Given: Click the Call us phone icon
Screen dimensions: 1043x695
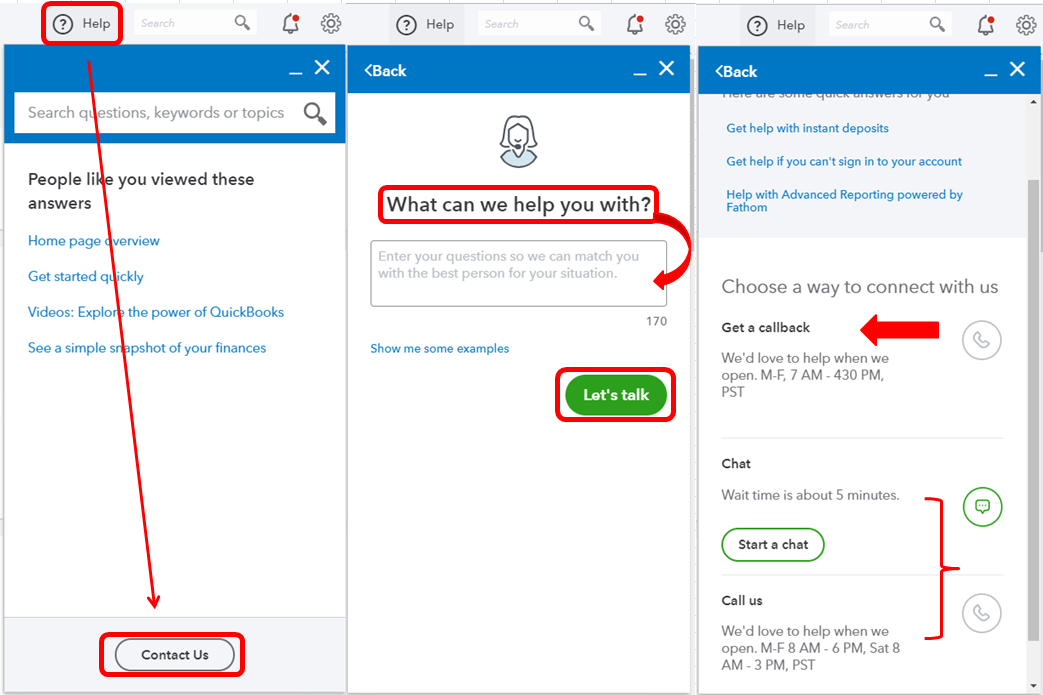Looking at the screenshot, I should pyautogui.click(x=981, y=613).
